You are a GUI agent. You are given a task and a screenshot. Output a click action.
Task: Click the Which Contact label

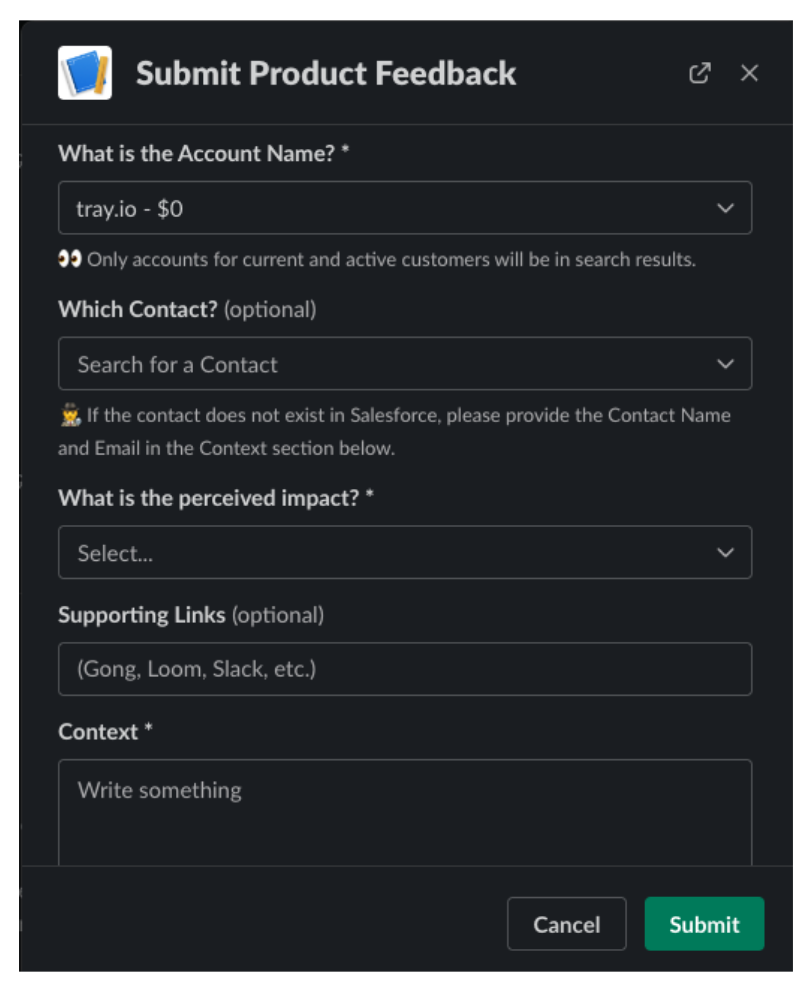138,309
